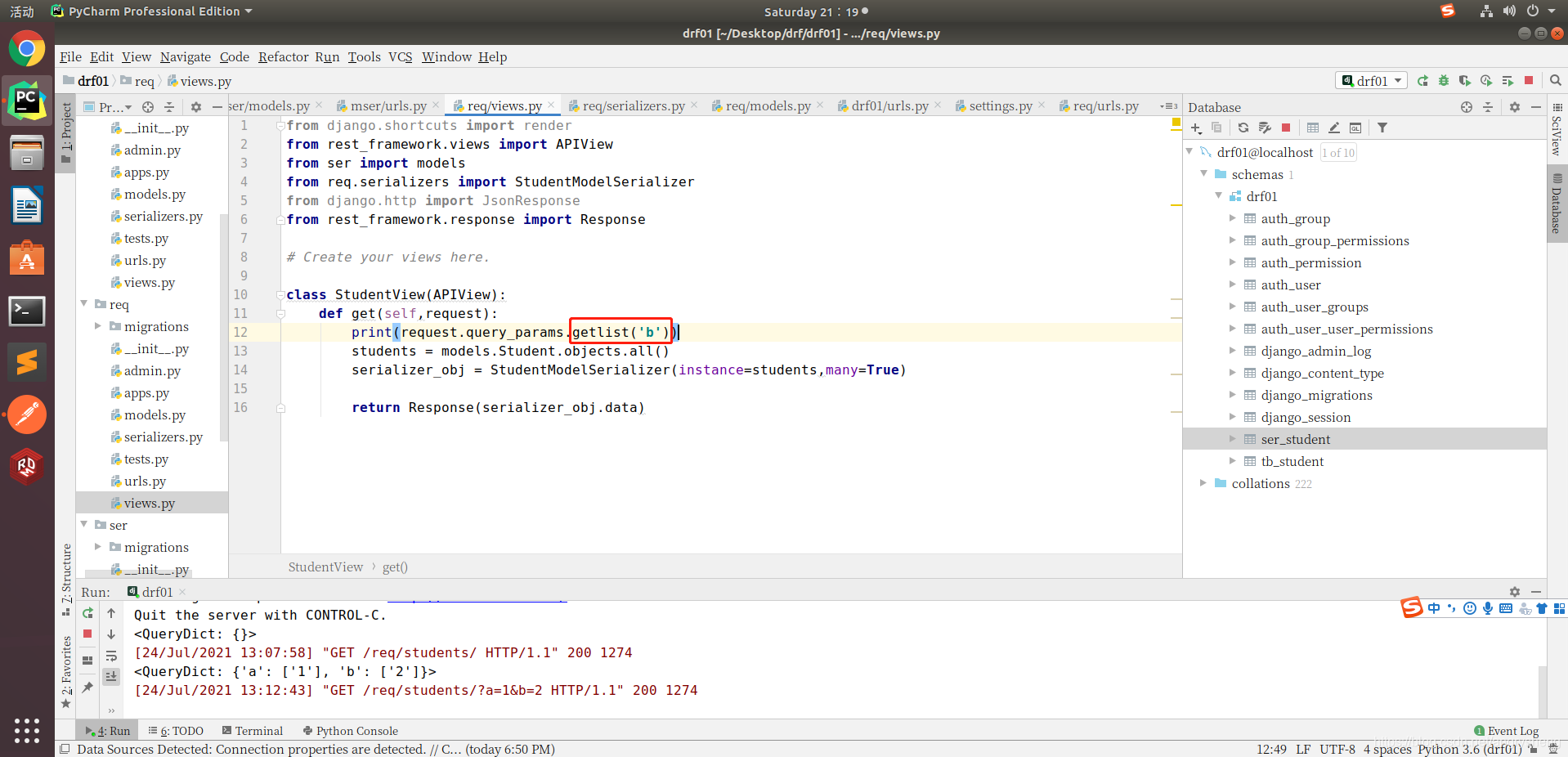Toggle scroll to end in the Run console

[x=111, y=677]
